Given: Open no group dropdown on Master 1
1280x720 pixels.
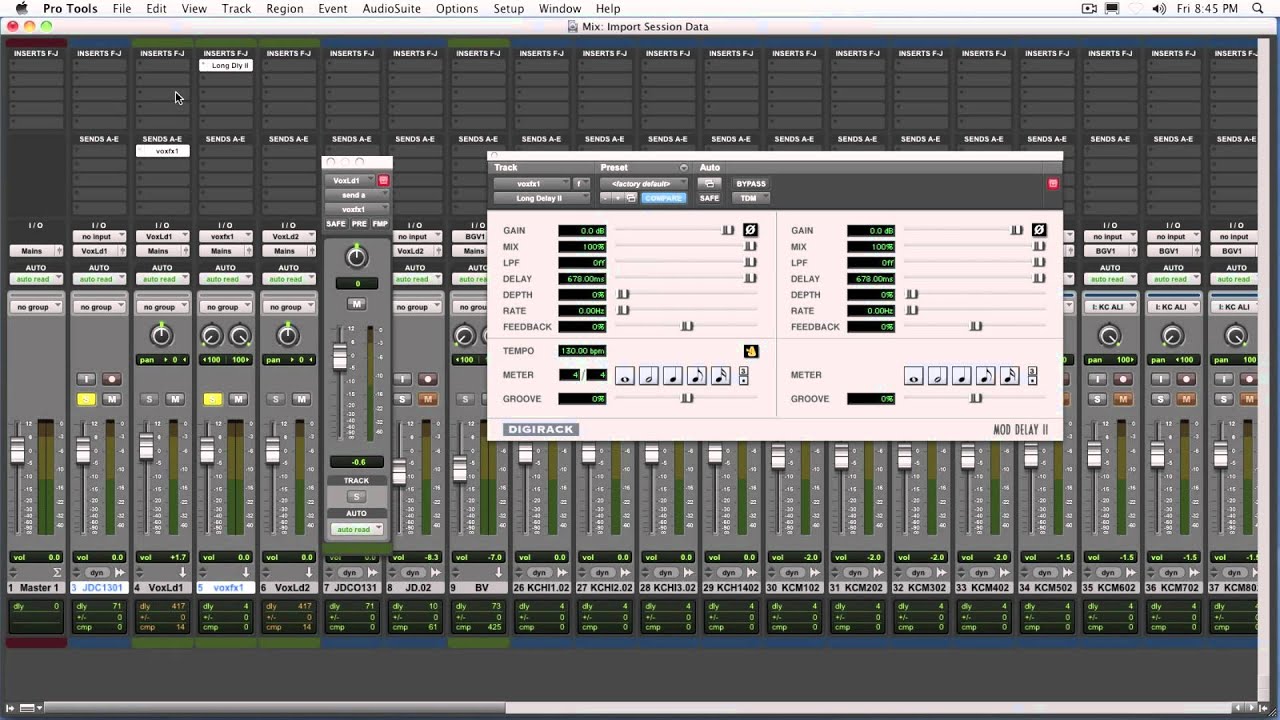Looking at the screenshot, I should tap(35, 307).
